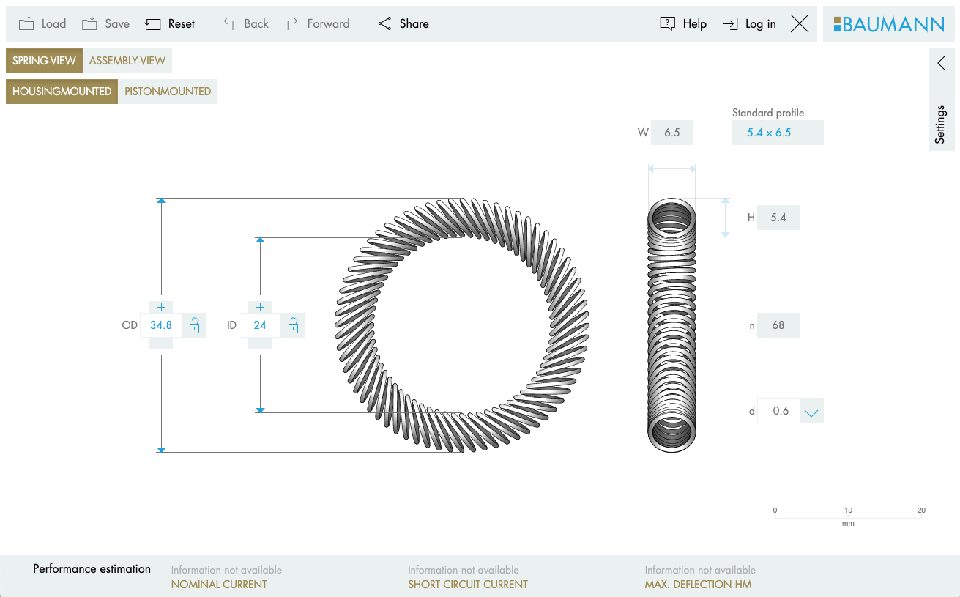Screen dimensions: 960x597
Task: Click the Performance estimation label
Action: tap(92, 569)
